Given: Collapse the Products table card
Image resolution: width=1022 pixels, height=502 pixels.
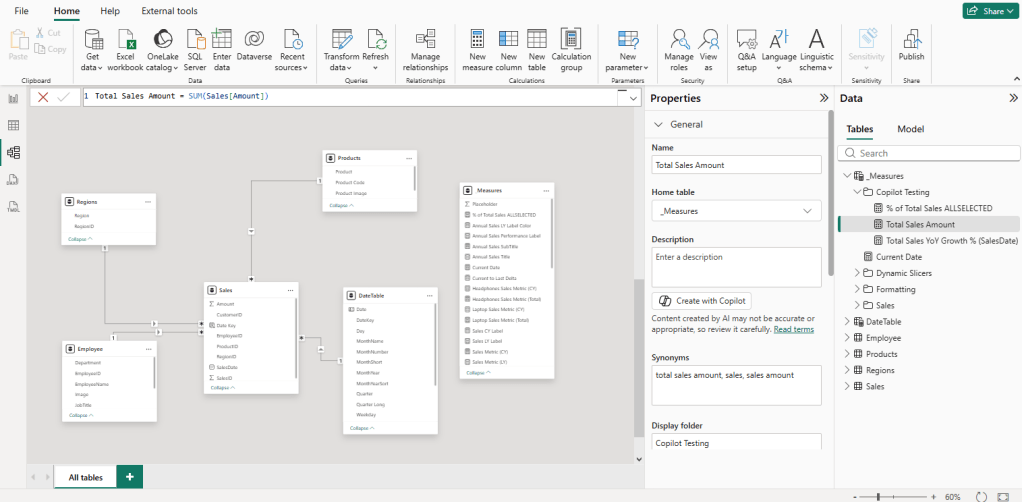Looking at the screenshot, I should coord(340,205).
